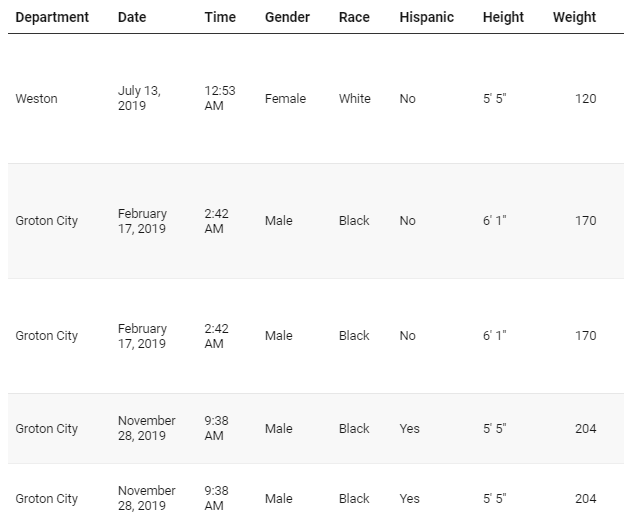Click the last row's 204 weight value
624x531 pixels.
point(585,499)
